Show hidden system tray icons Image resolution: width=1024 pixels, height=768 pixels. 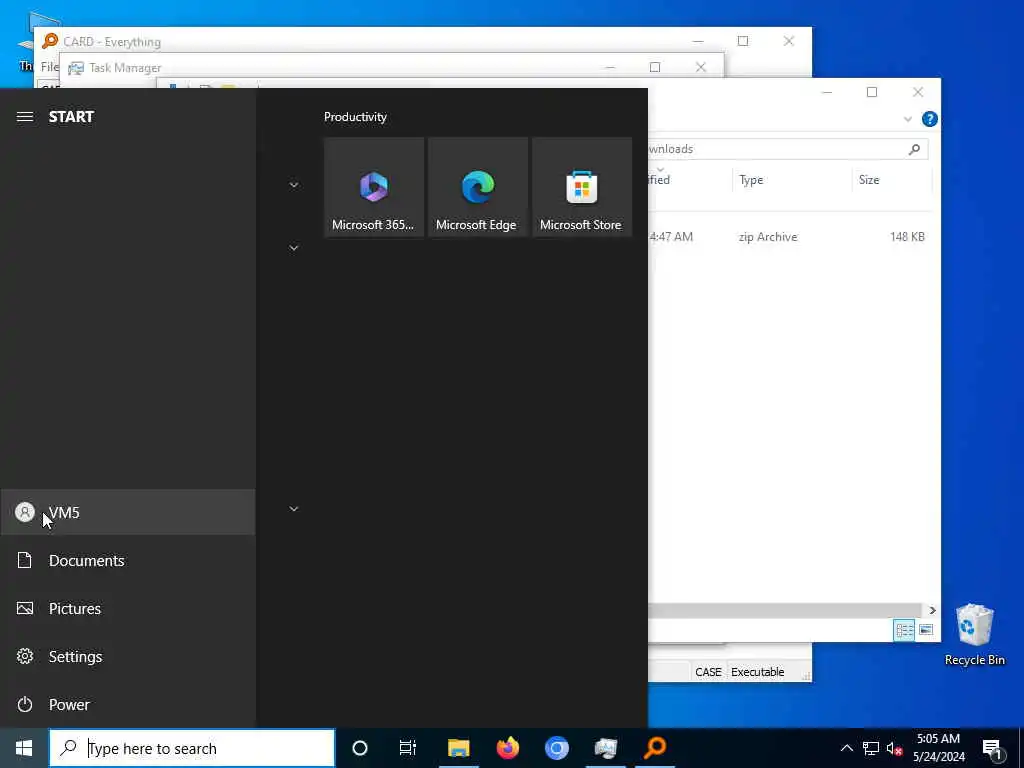[846, 748]
